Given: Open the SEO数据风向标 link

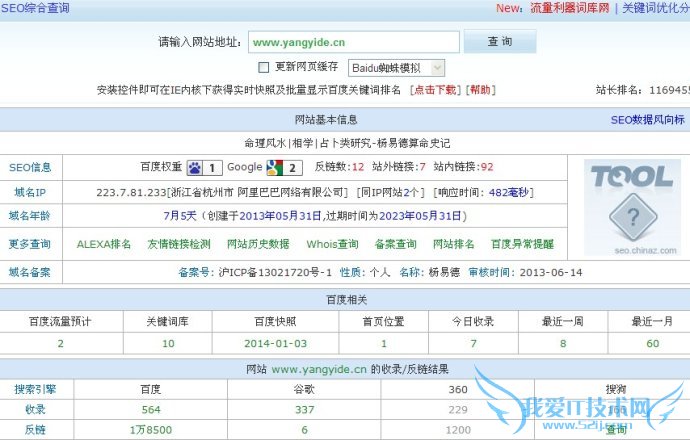Looking at the screenshot, I should (x=647, y=120).
